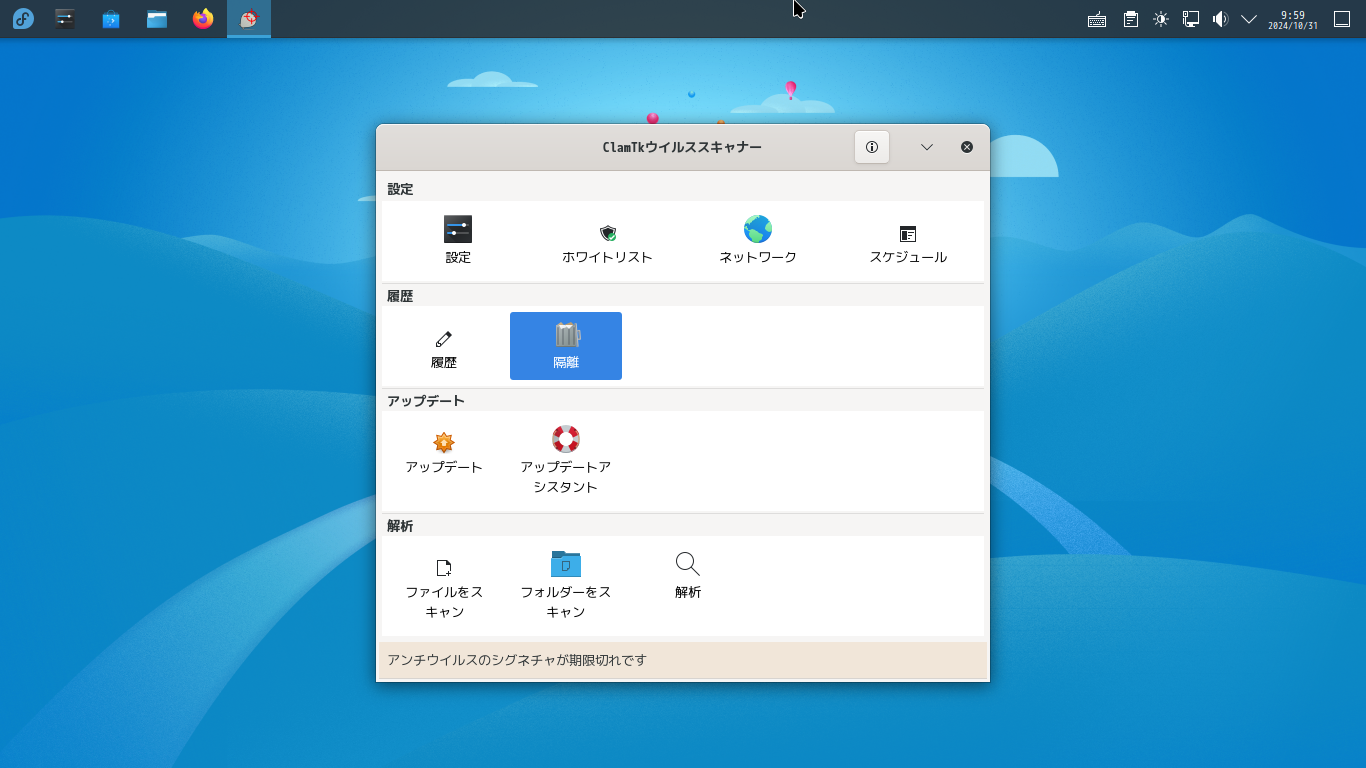Open the スケジュール (Schedule) tool

(x=906, y=240)
